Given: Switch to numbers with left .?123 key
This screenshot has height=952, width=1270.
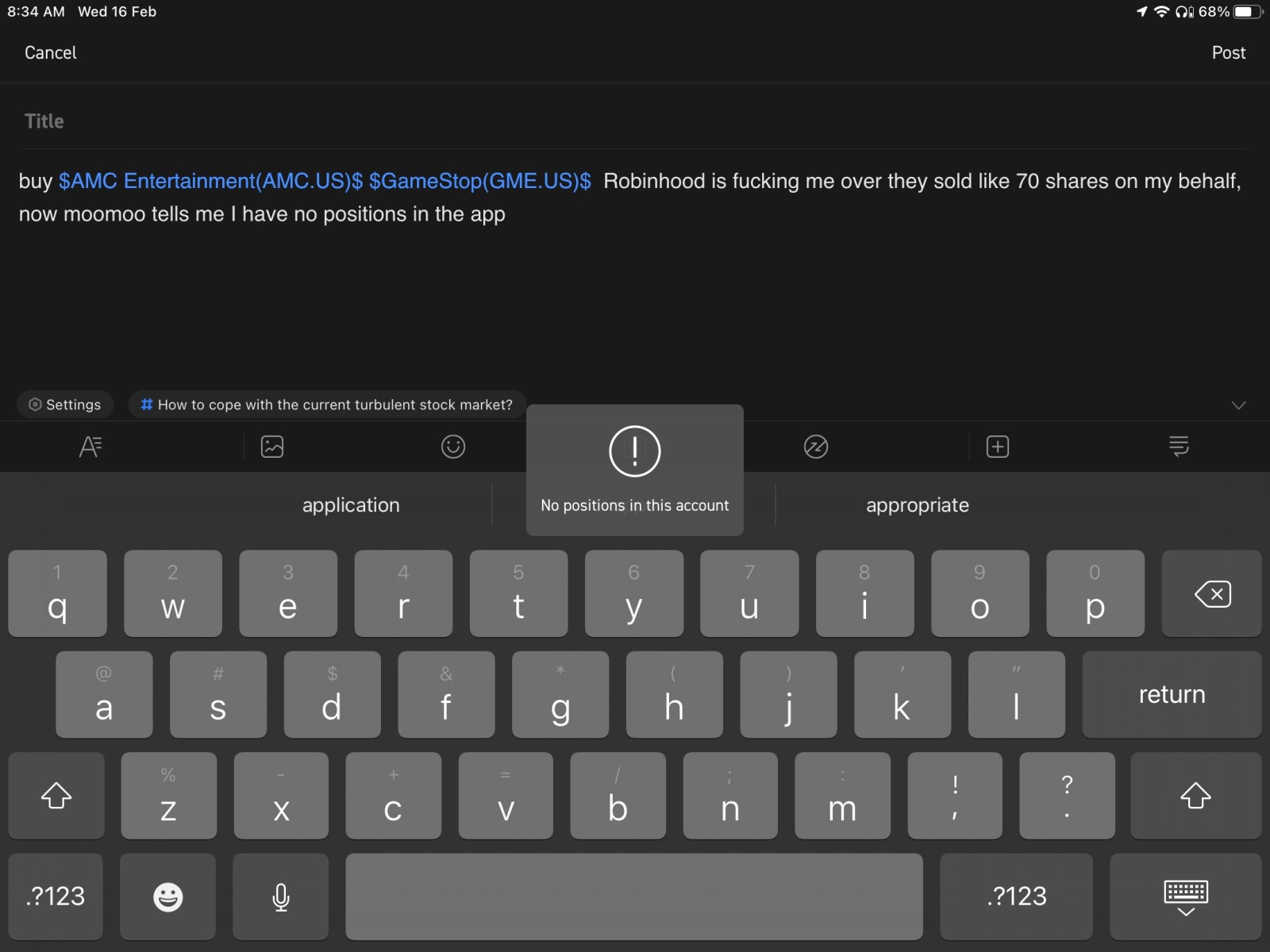Looking at the screenshot, I should (56, 896).
